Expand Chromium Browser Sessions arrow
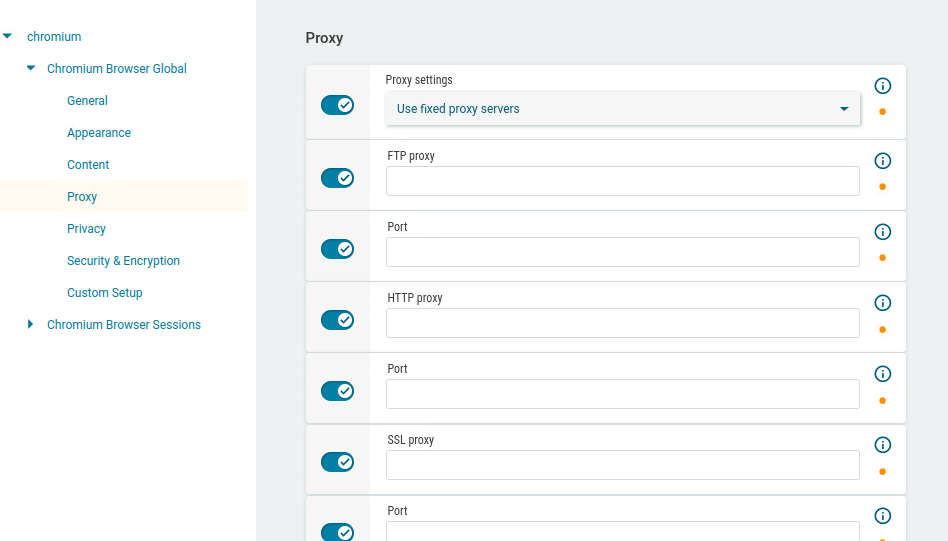Viewport: 948px width, 541px height. [30, 325]
